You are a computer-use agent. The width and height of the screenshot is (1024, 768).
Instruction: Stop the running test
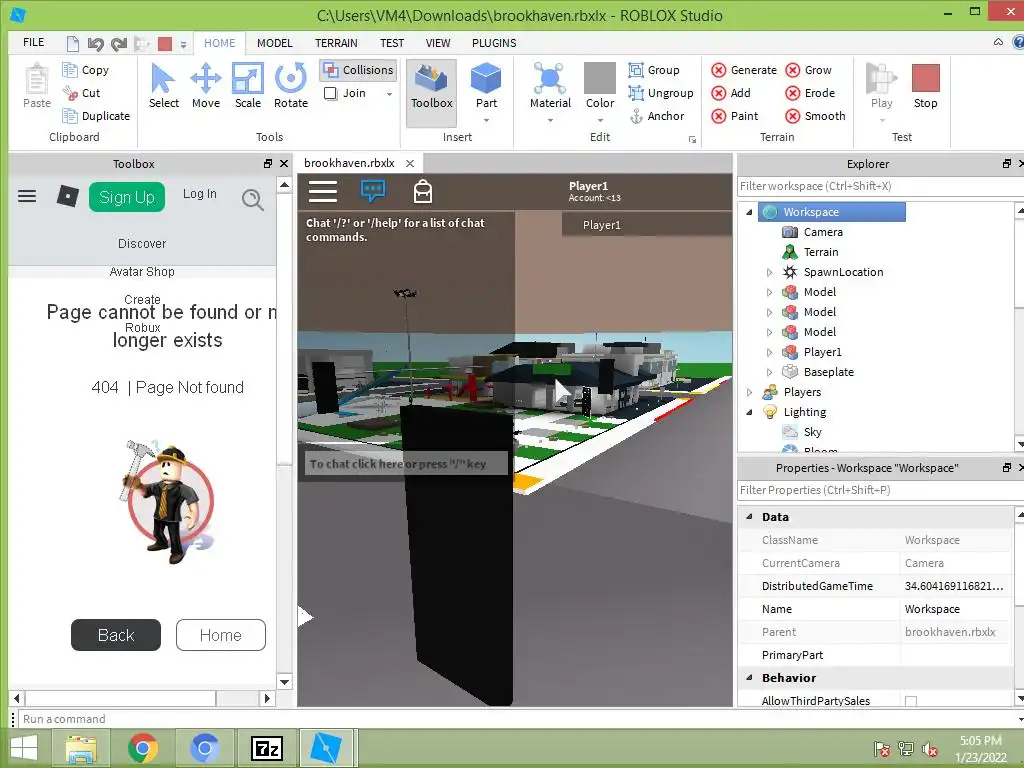(x=925, y=86)
